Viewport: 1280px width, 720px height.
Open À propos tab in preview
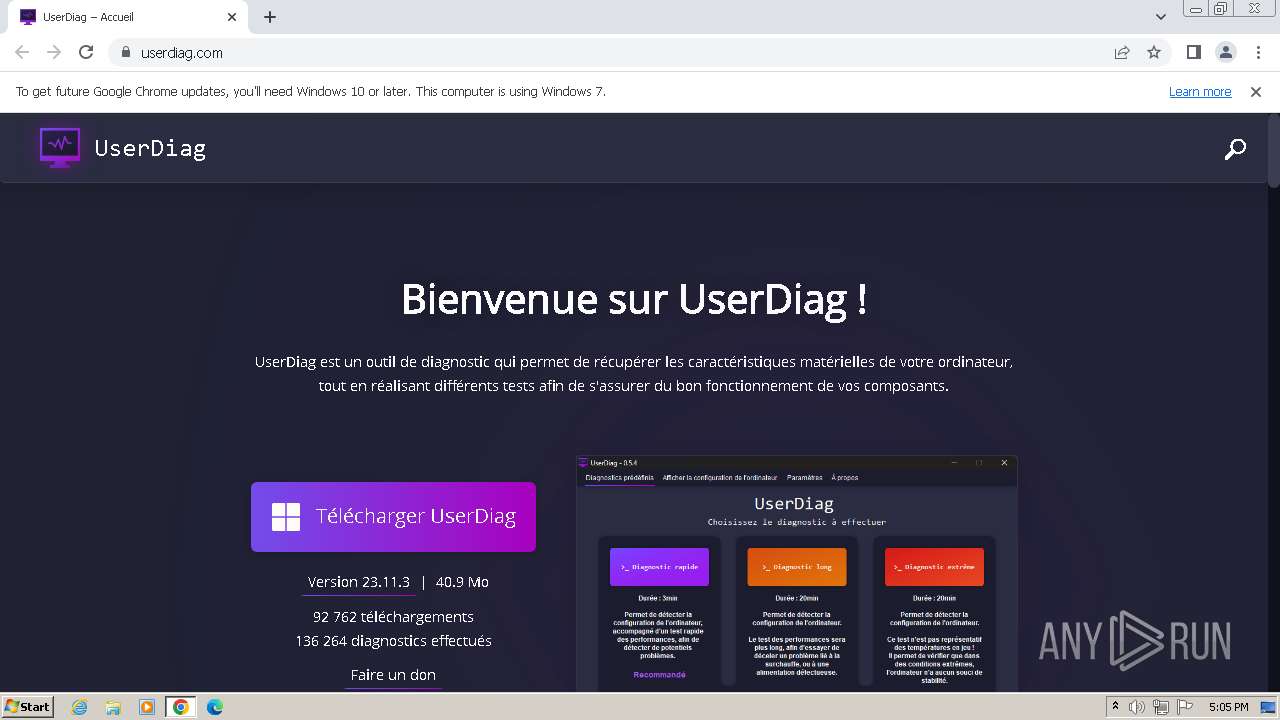(x=845, y=478)
